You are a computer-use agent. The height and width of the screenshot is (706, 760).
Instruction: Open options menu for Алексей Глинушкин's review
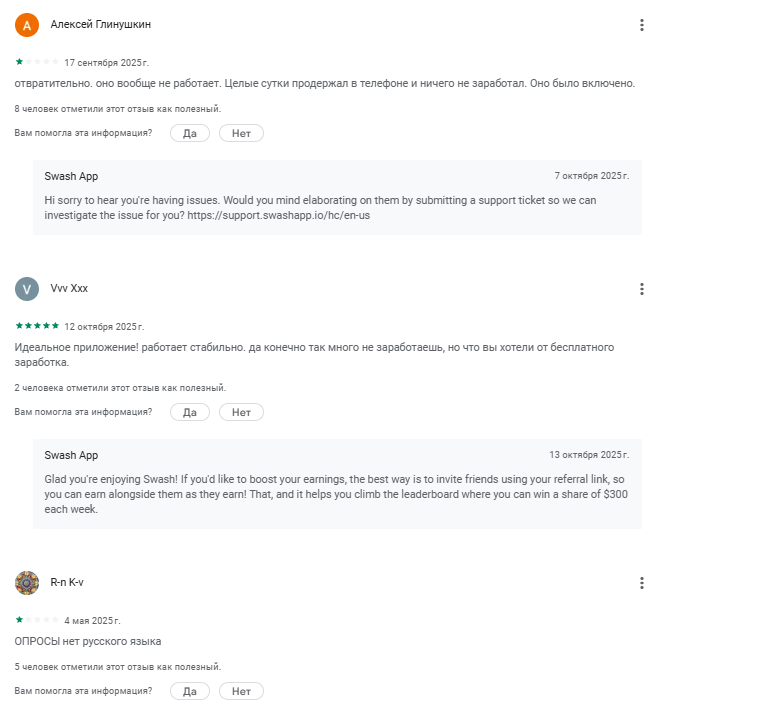point(642,25)
